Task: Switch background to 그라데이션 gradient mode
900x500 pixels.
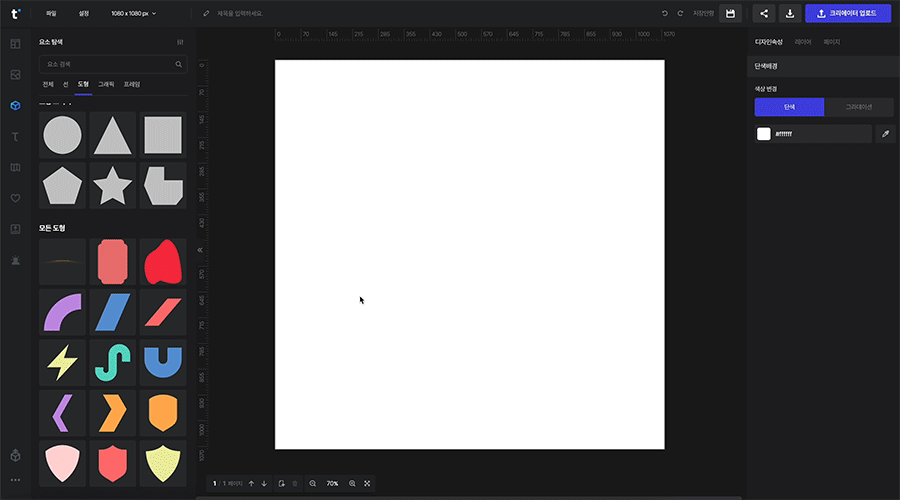Action: pyautogui.click(x=859, y=107)
